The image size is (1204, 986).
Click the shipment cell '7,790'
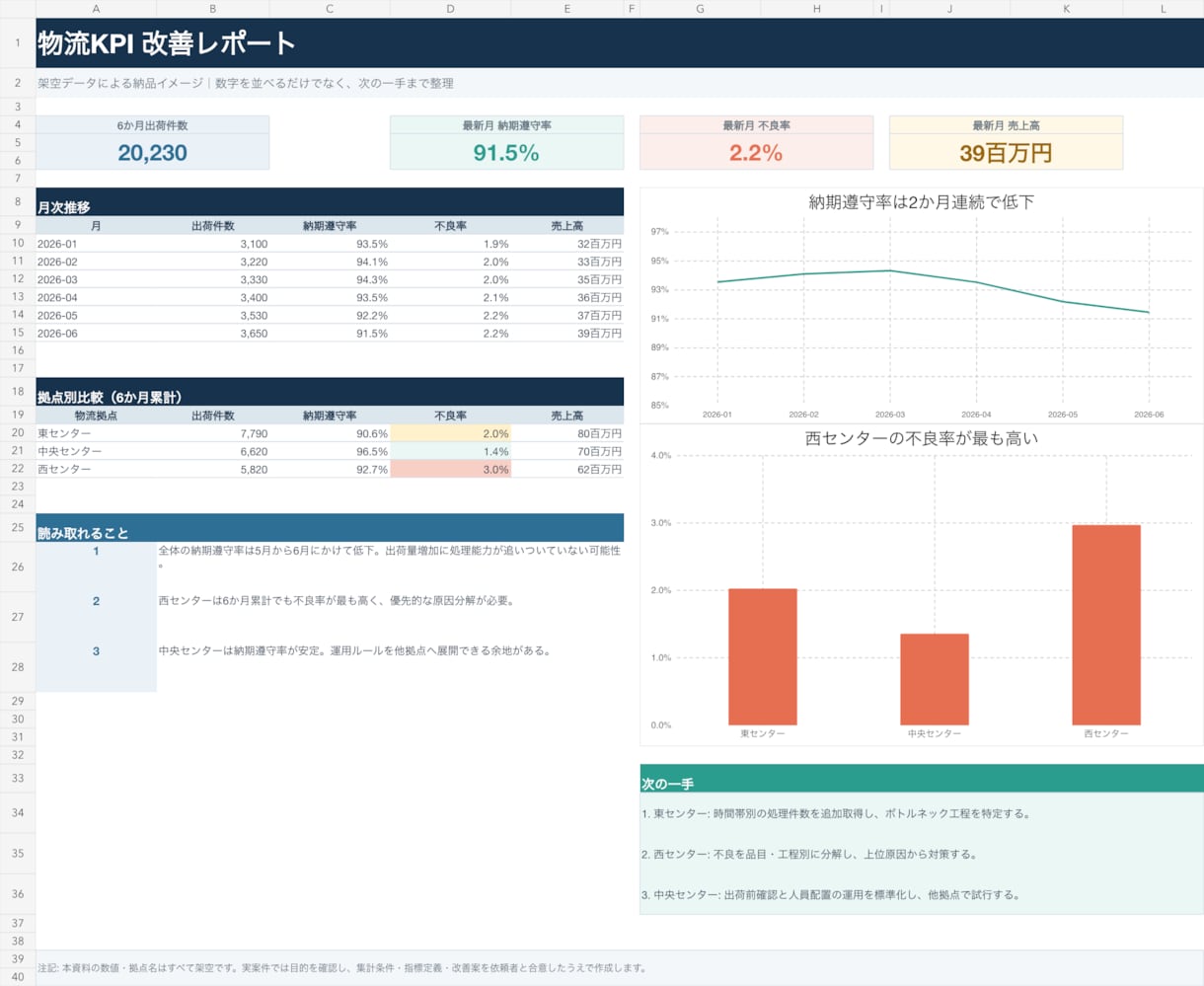coord(212,433)
